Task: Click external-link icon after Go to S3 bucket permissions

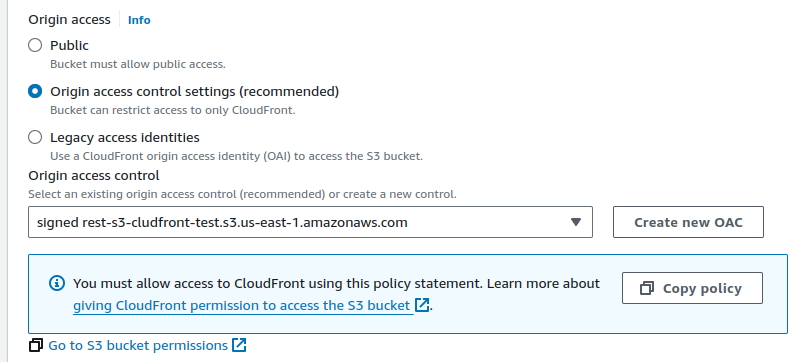Action: (x=239, y=345)
